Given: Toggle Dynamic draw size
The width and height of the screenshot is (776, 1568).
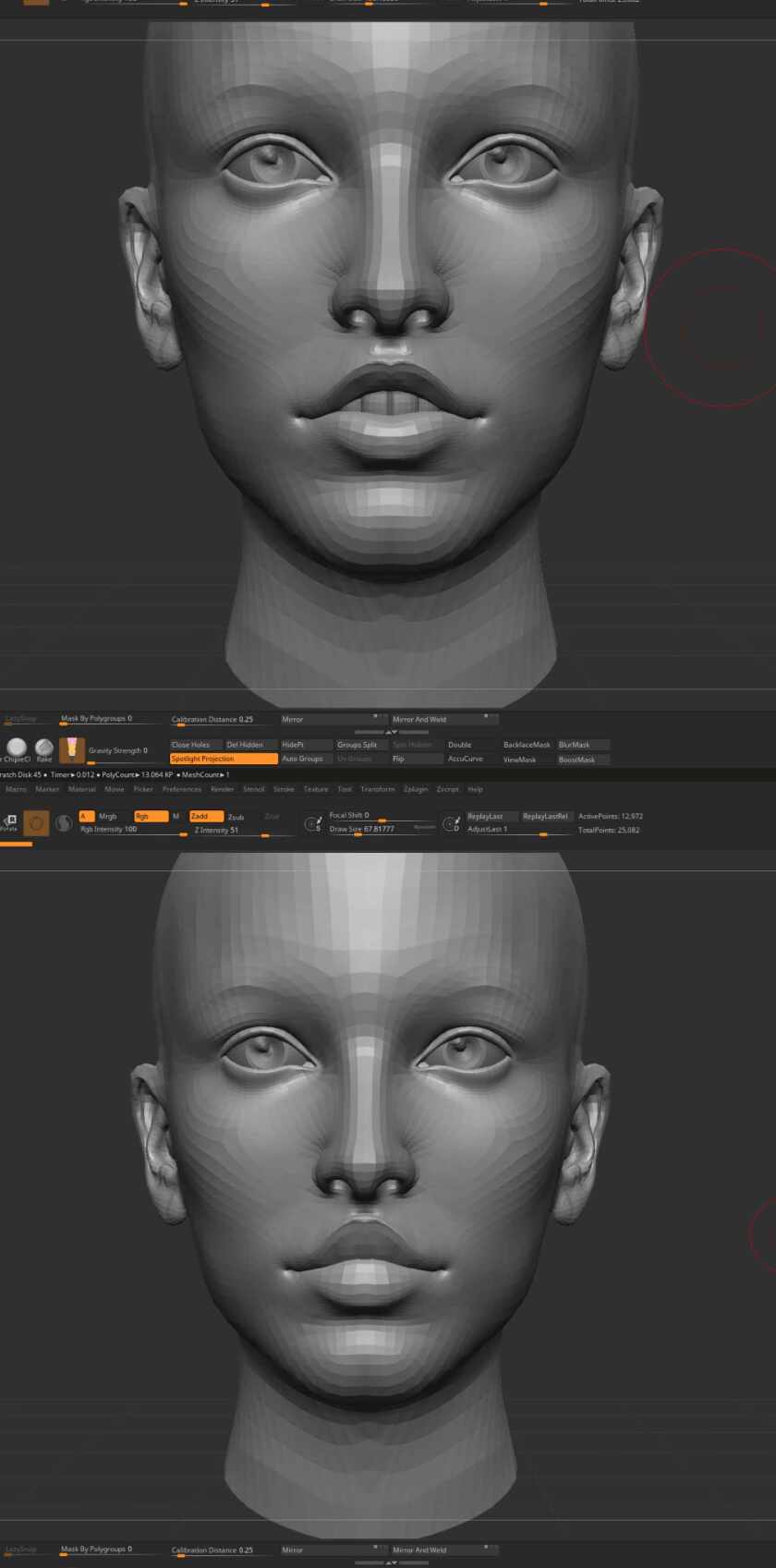Looking at the screenshot, I should click(x=424, y=828).
